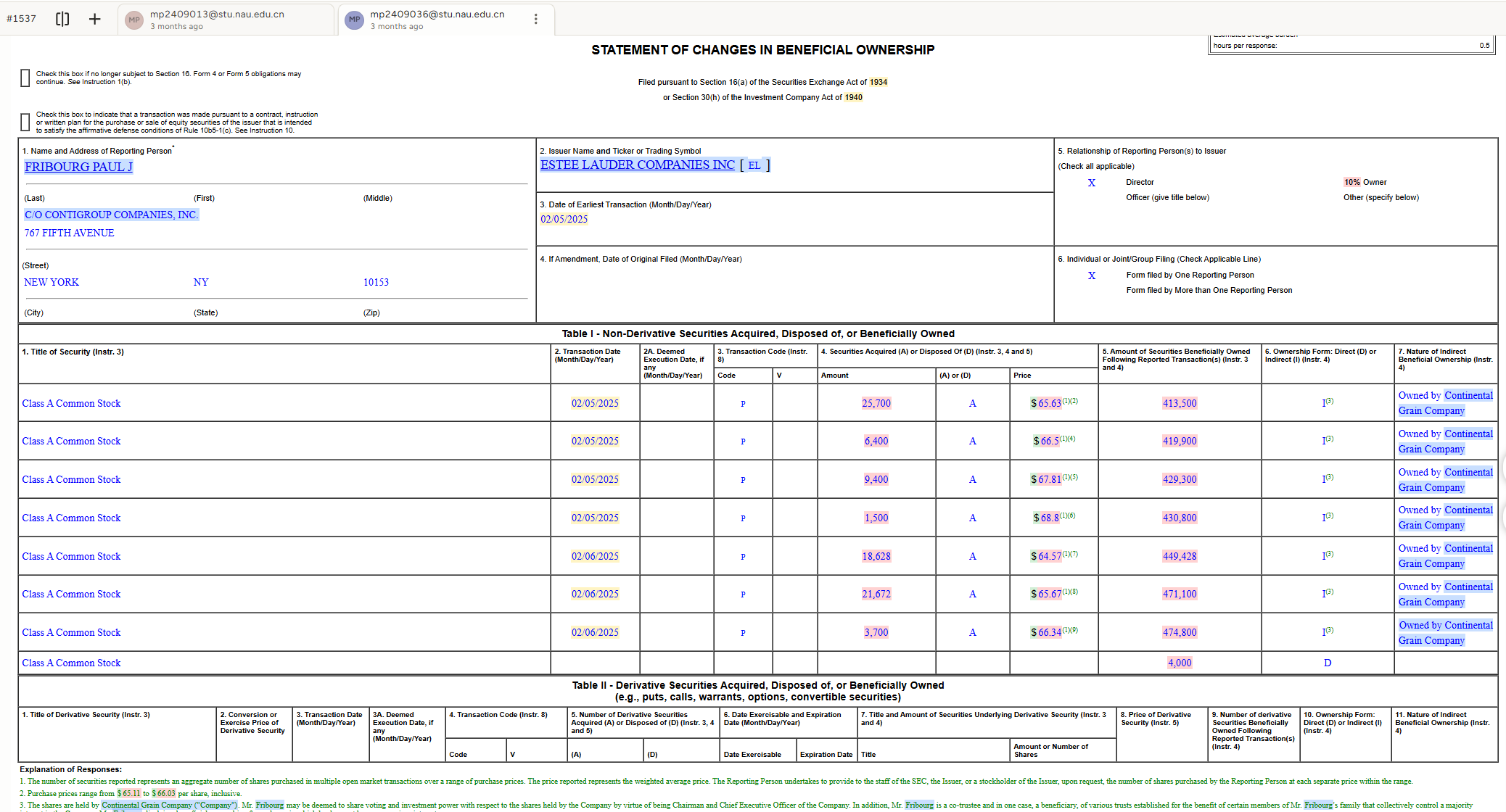Select the owned total '449,428'
The height and width of the screenshot is (812, 1506).
click(x=1180, y=556)
